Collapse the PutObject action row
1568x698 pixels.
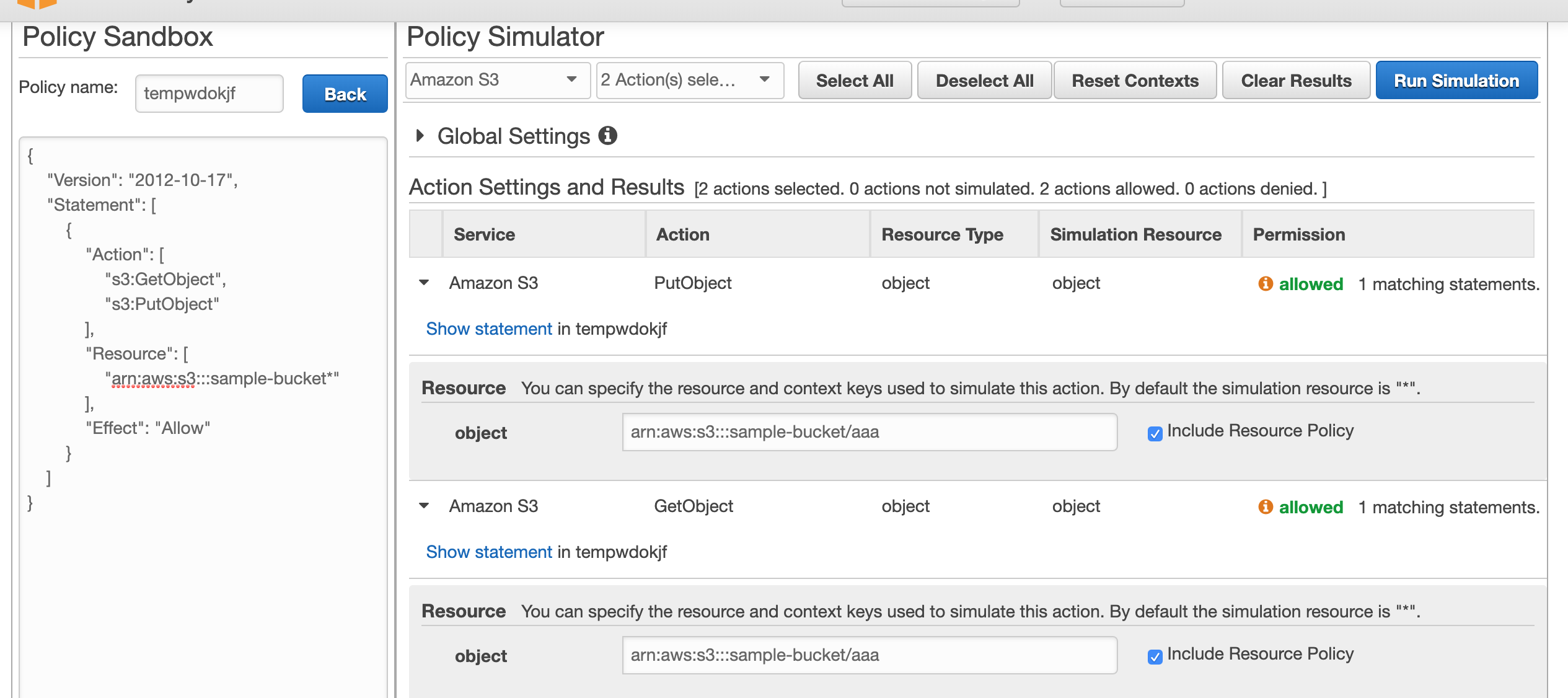point(424,283)
